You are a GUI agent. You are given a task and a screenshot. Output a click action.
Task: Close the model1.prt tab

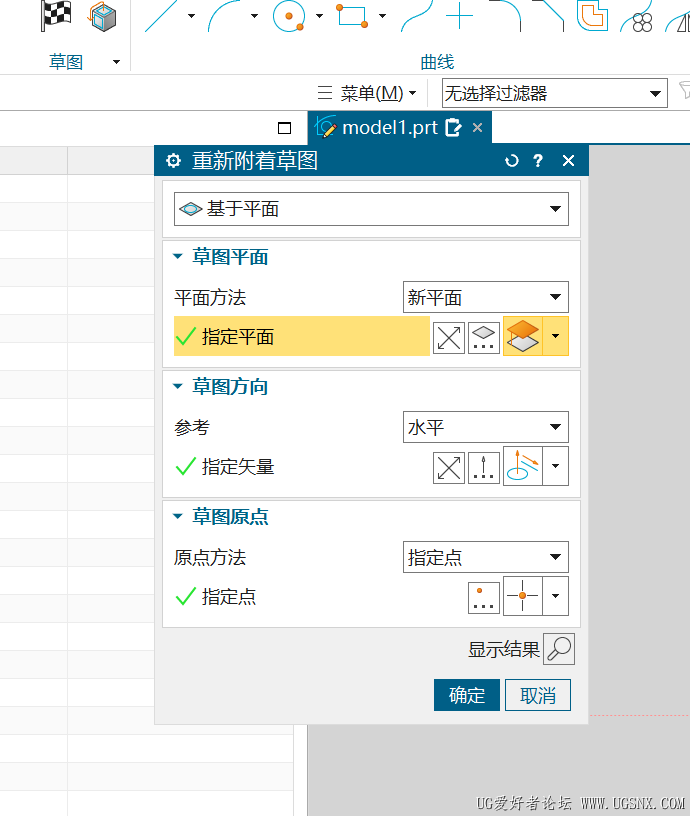click(x=478, y=128)
